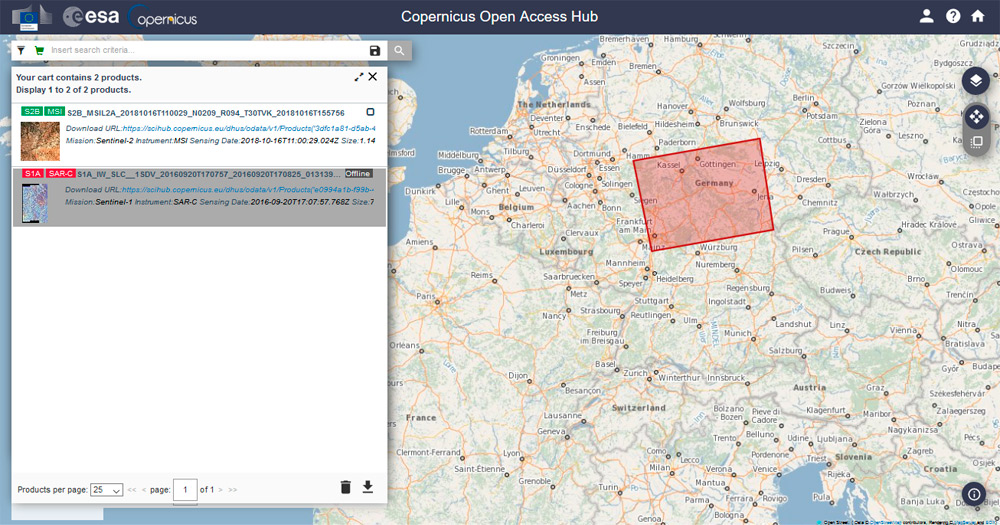The width and height of the screenshot is (1000, 525).
Task: Open the green shopping cart icon
Action: coord(40,50)
